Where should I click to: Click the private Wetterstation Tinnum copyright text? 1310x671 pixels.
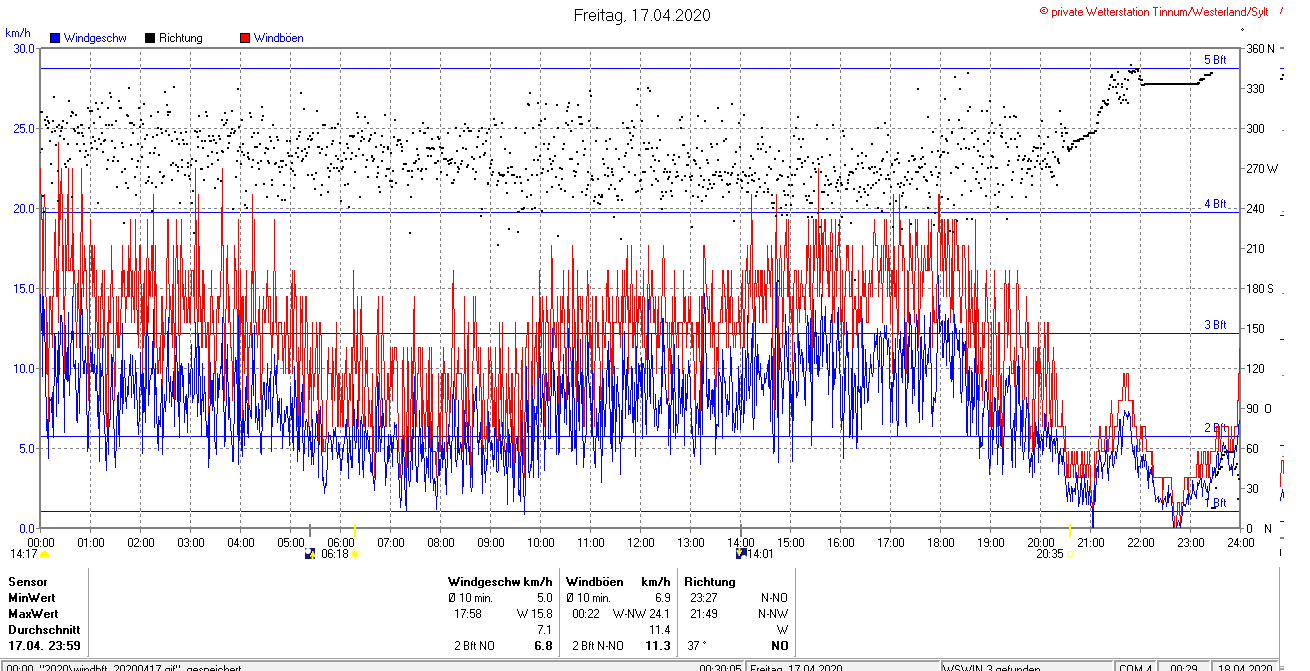[1154, 11]
